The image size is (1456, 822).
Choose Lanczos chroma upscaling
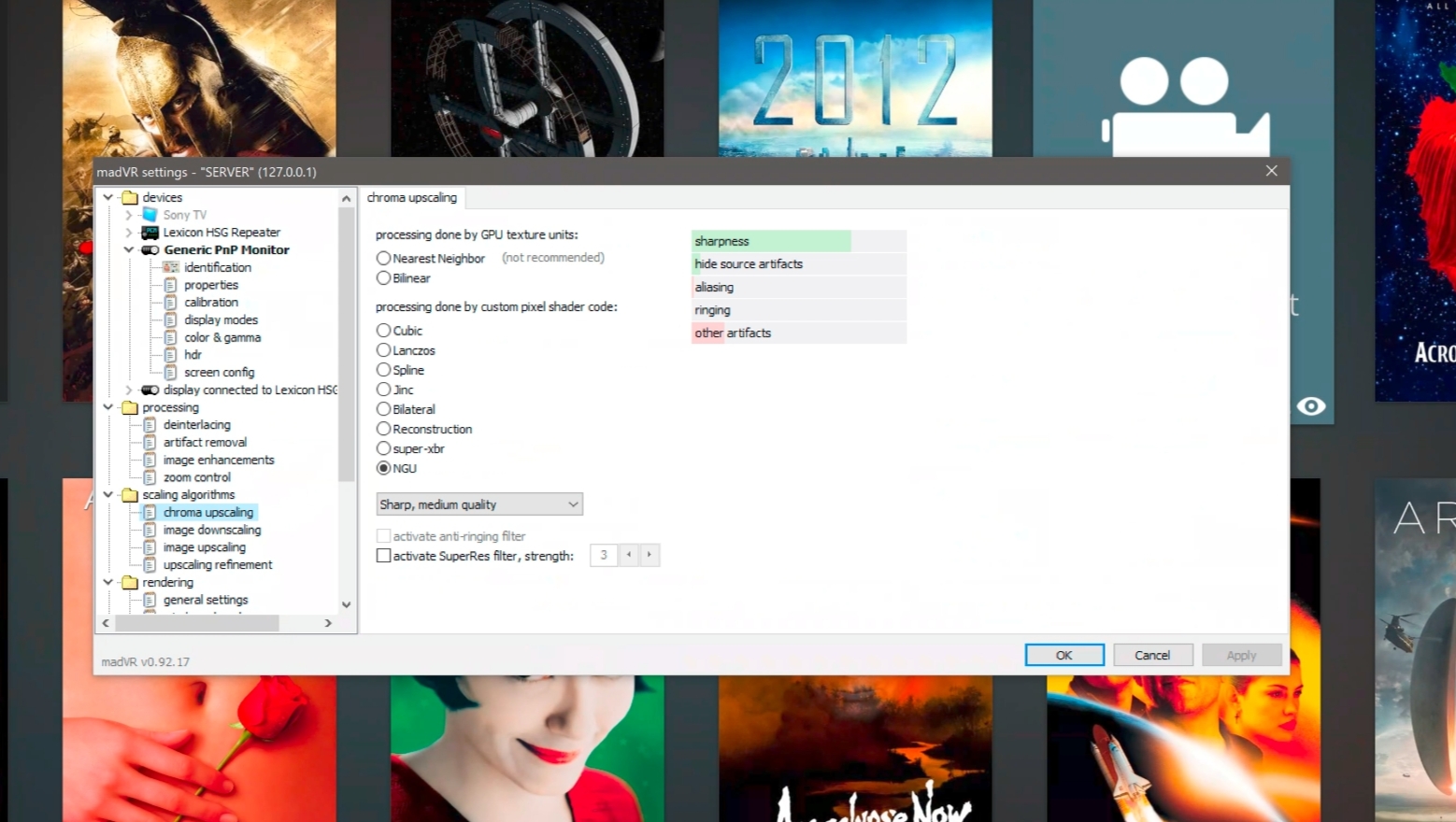tap(383, 350)
